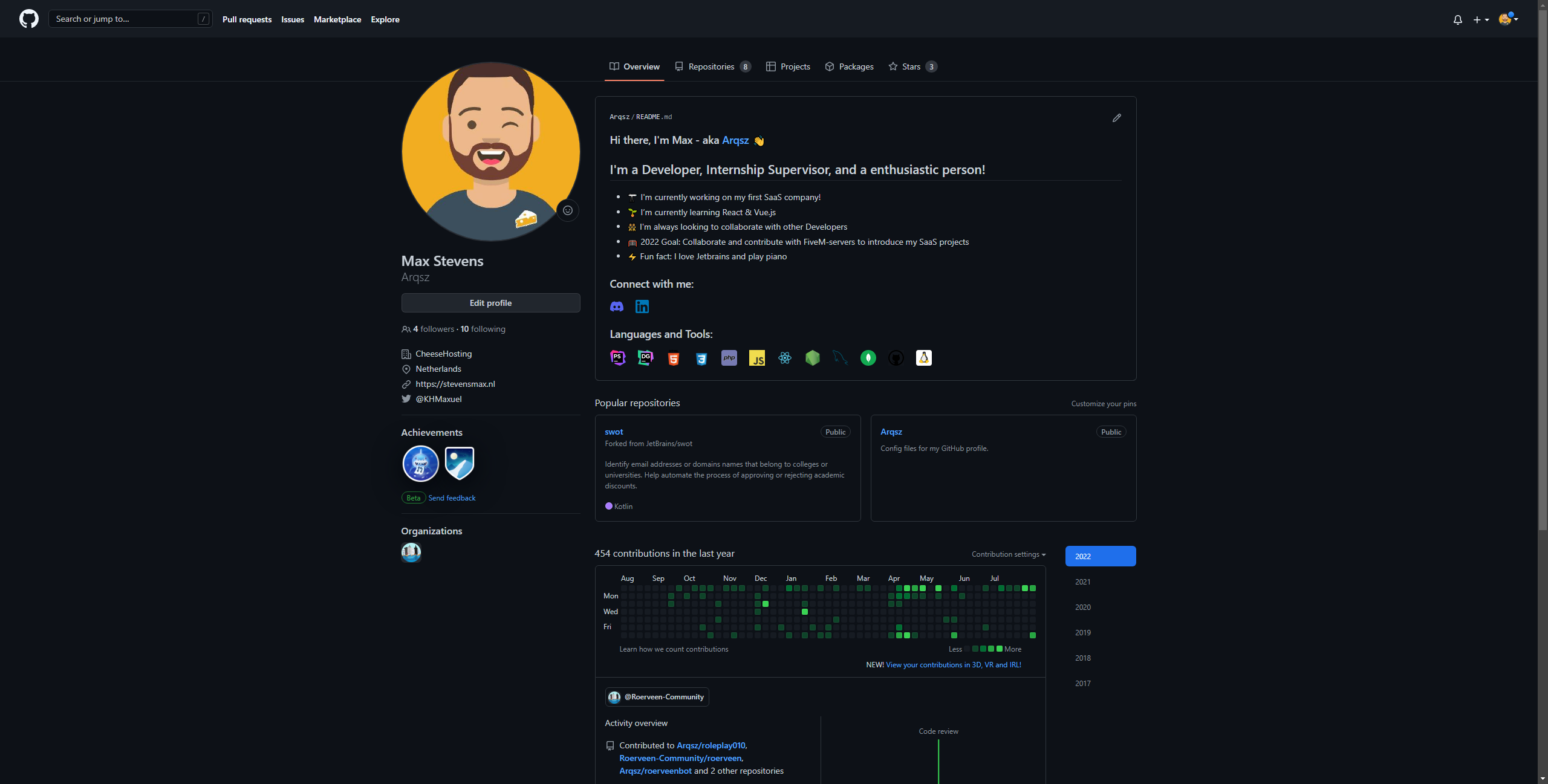Click the GitHub Octocat logo
The width and height of the screenshot is (1548, 784).
(28, 19)
